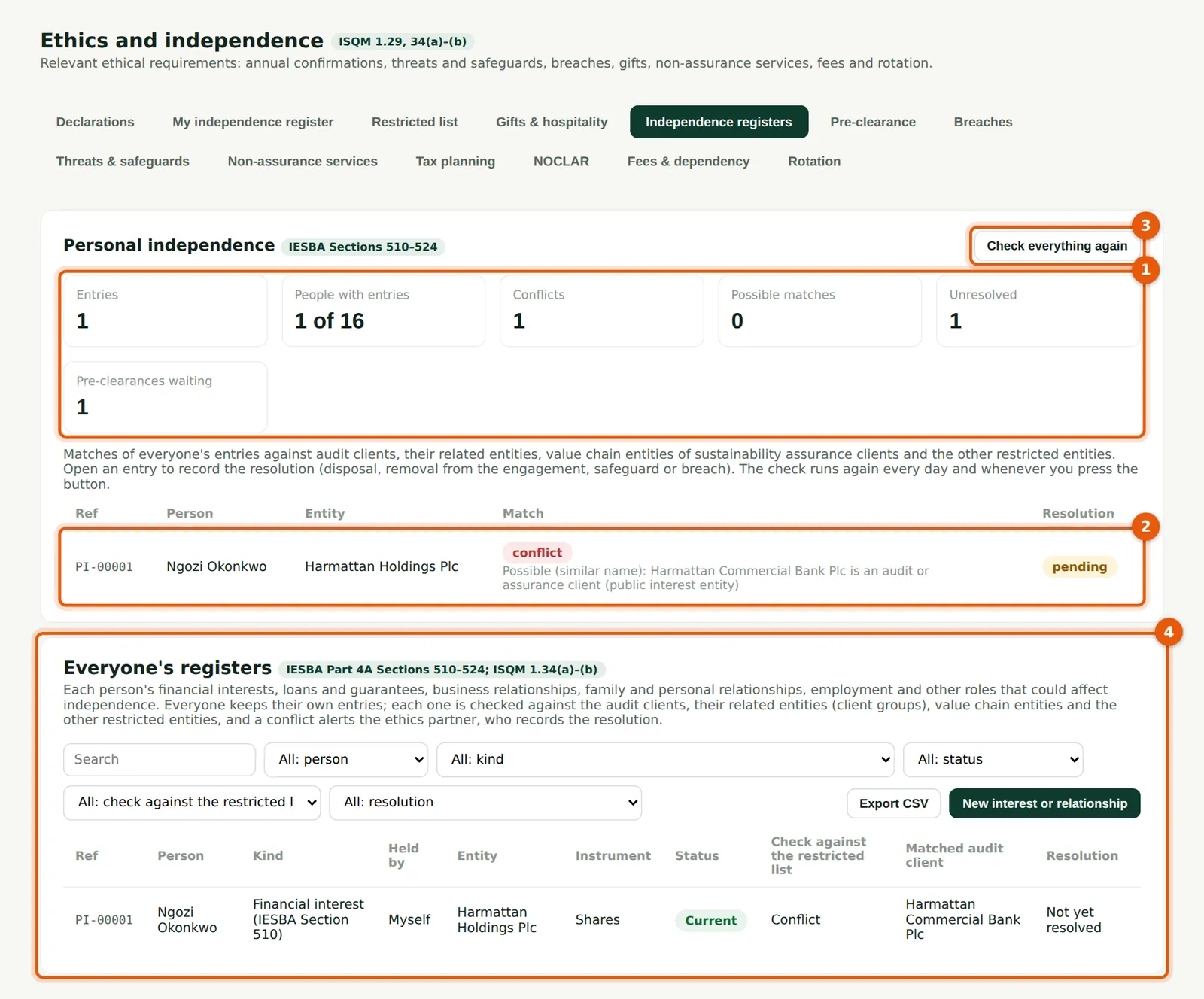1204x999 pixels.
Task: Click the Pre-clearances waiting card
Action: pyautogui.click(x=166, y=397)
